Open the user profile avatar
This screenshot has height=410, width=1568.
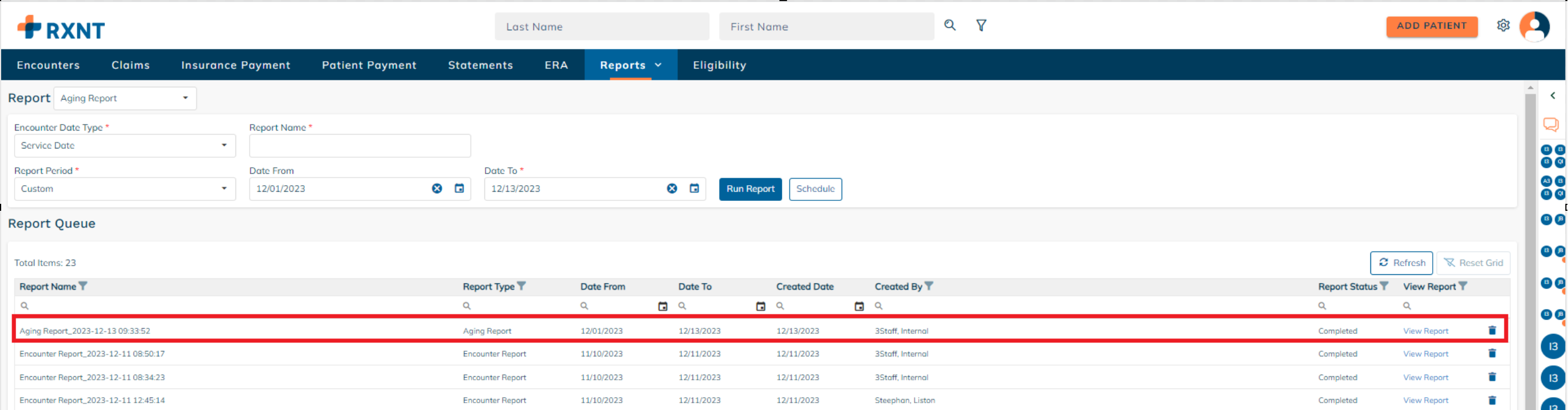click(1534, 26)
